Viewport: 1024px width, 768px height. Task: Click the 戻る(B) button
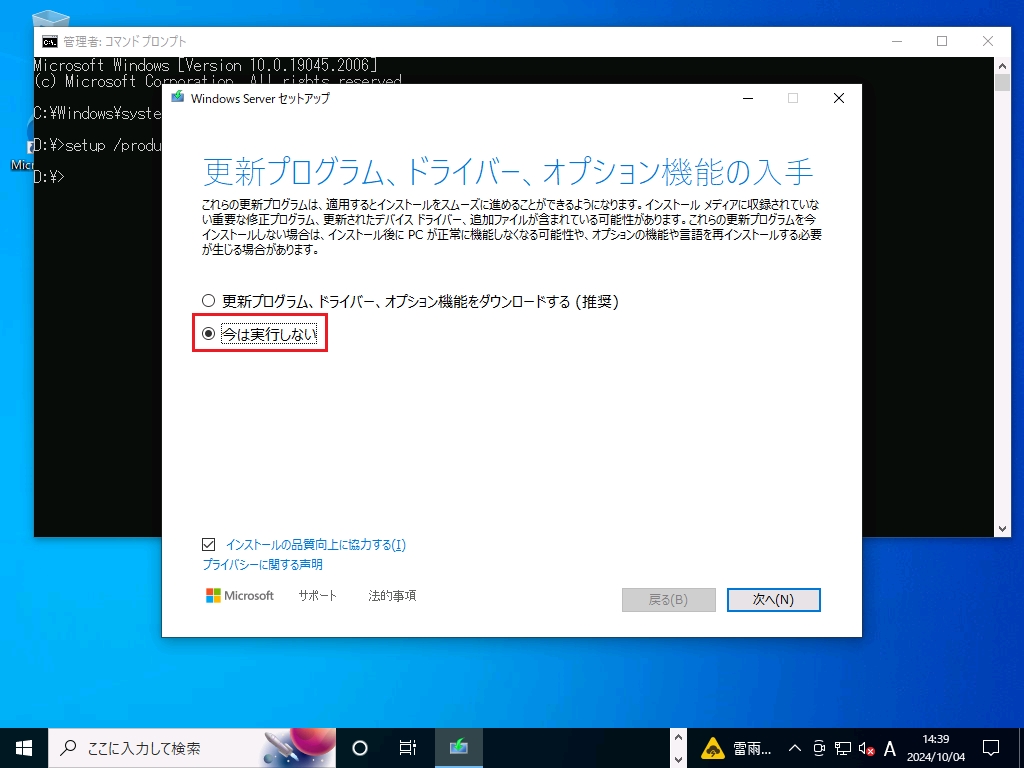pyautogui.click(x=669, y=600)
